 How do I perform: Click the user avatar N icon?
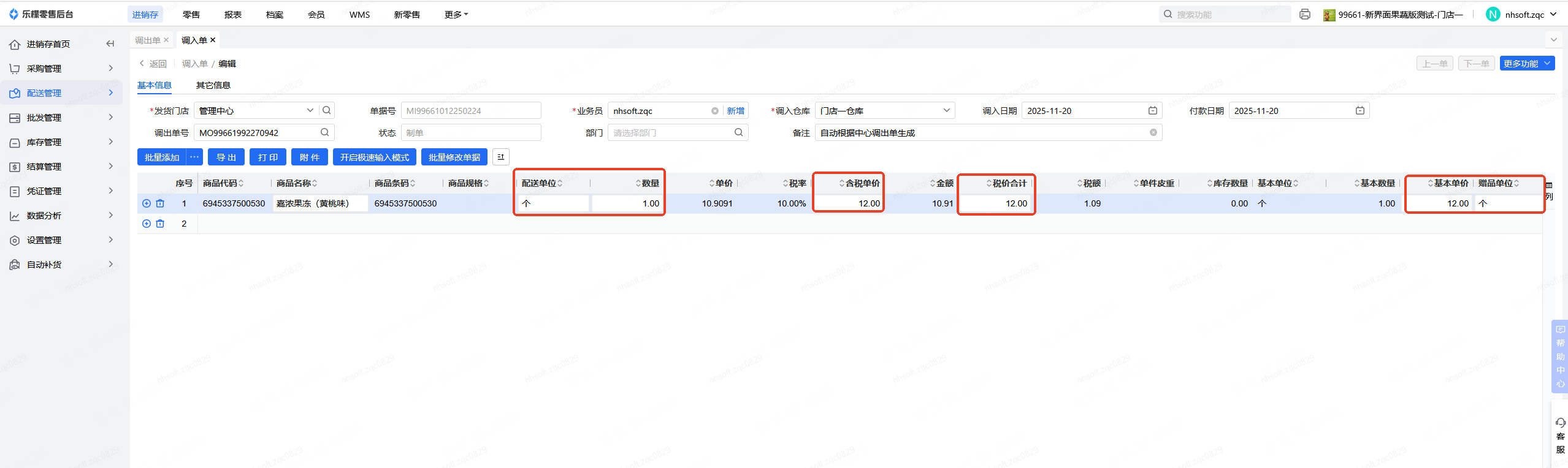click(1493, 14)
